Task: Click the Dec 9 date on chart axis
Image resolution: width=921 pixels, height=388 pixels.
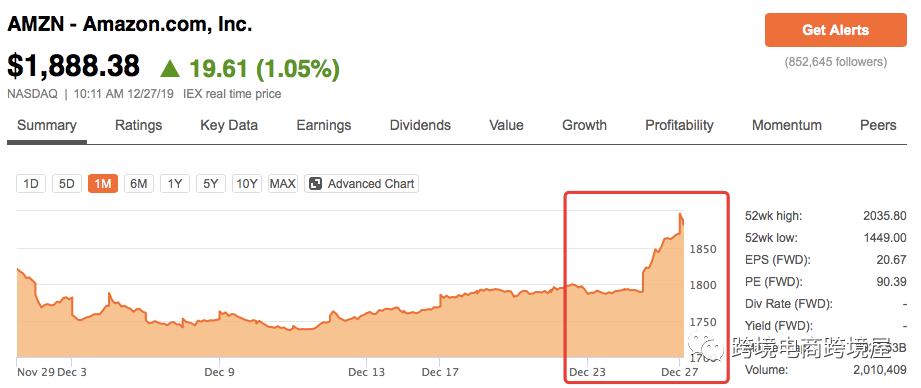Action: coord(219,372)
